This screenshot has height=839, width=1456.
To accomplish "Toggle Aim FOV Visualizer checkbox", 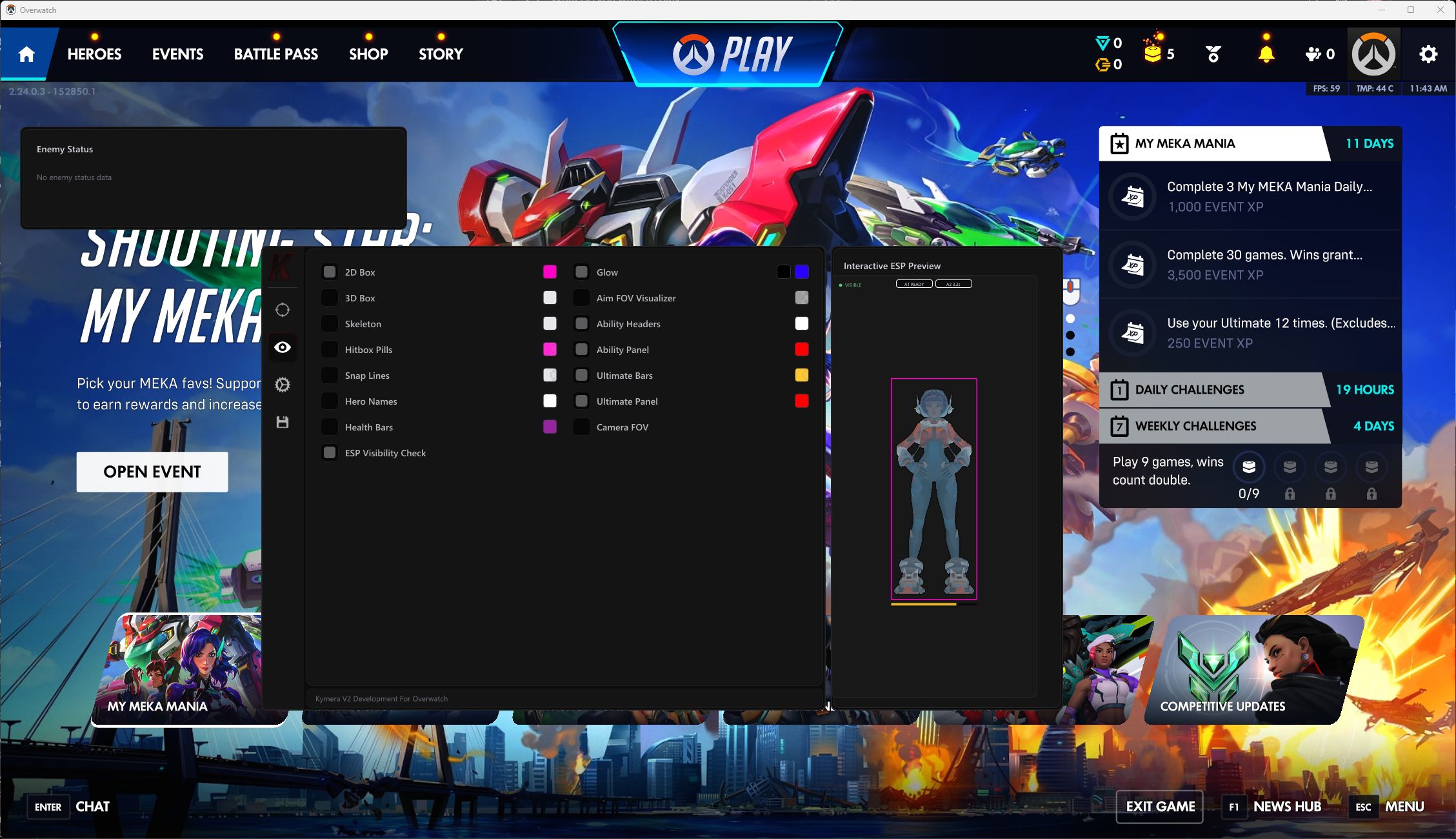I will [x=581, y=298].
